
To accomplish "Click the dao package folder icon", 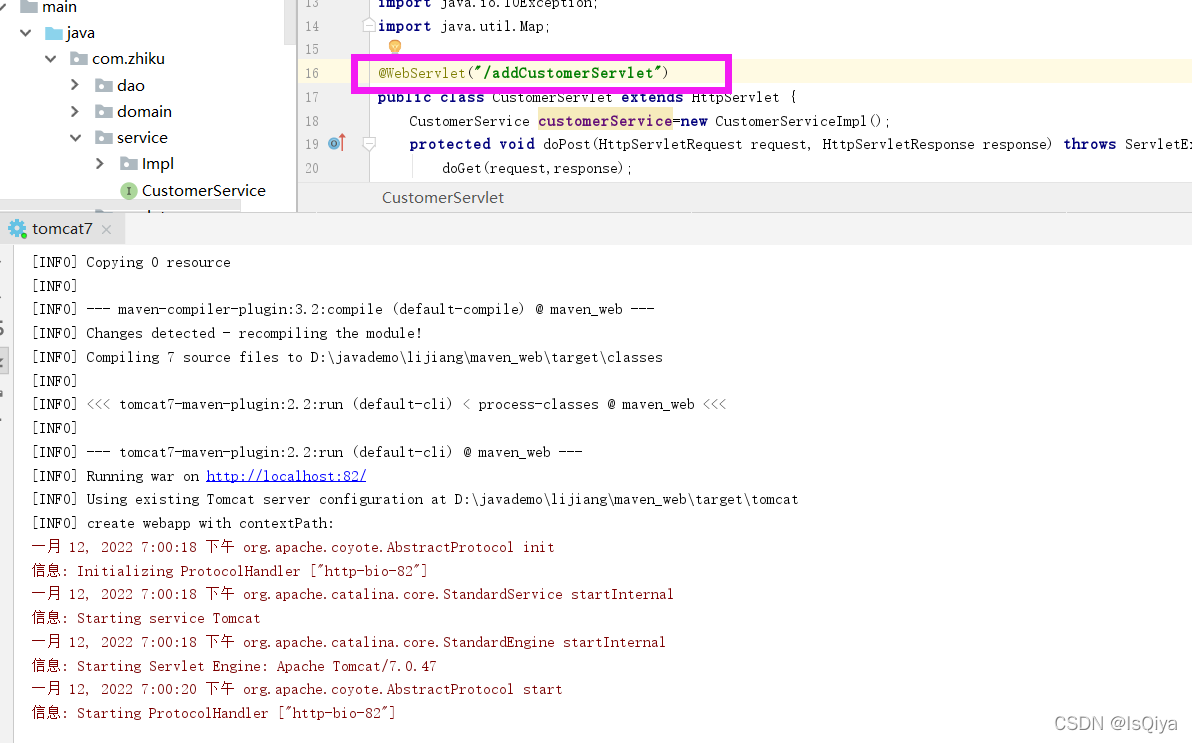I will pyautogui.click(x=104, y=85).
